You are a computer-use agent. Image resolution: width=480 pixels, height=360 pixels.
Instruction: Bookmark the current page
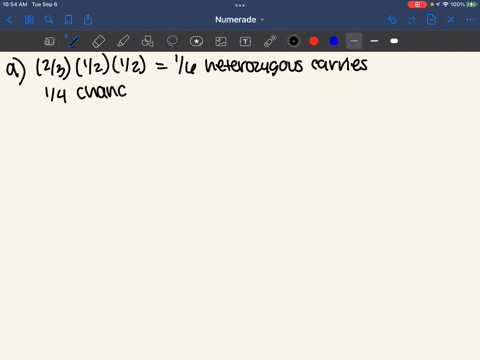(x=68, y=20)
